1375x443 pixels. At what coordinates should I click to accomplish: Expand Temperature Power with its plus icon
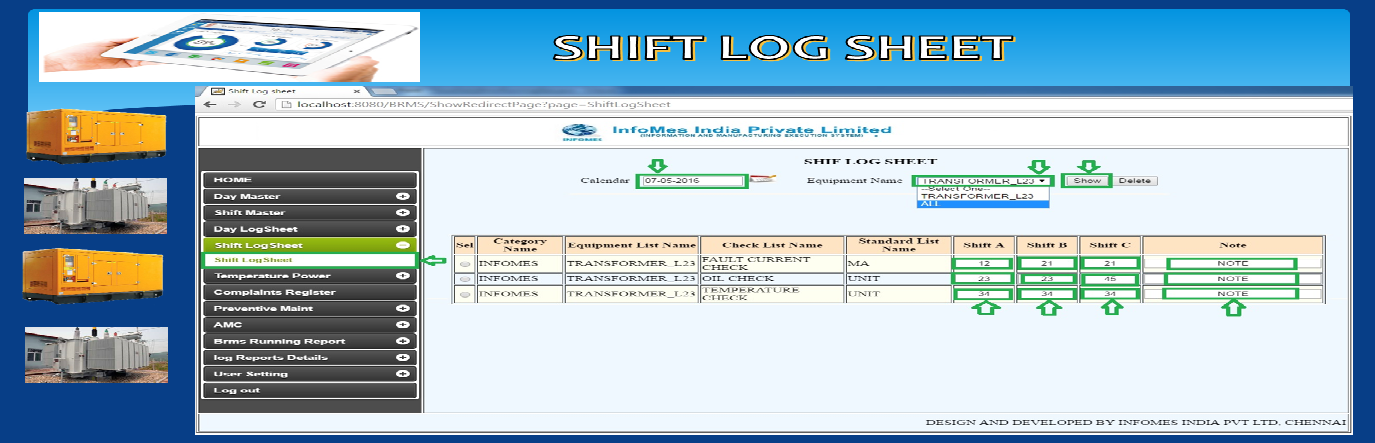point(402,276)
